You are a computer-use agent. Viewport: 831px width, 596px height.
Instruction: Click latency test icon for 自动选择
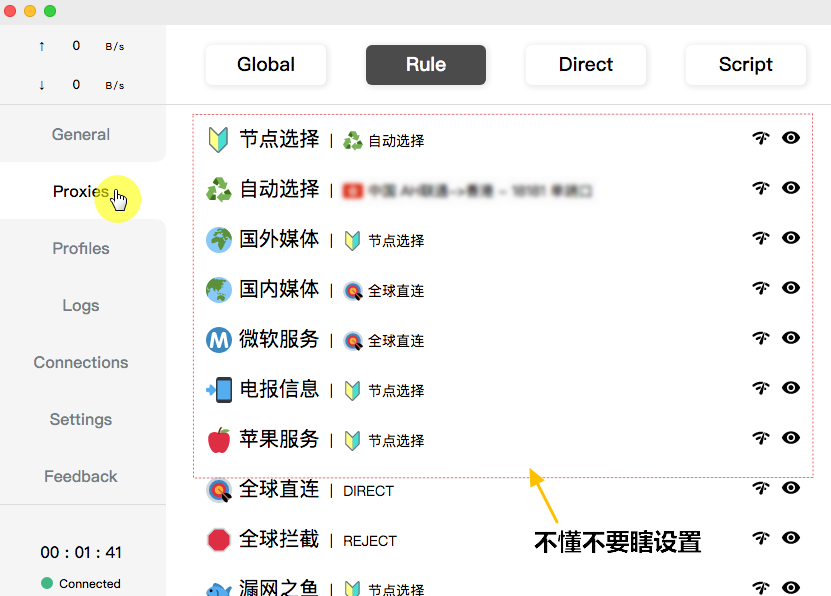[760, 188]
